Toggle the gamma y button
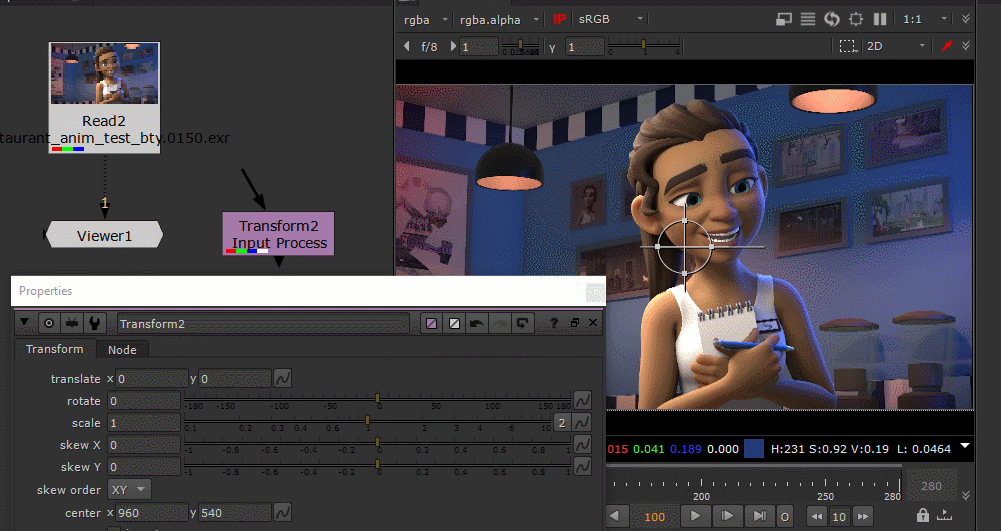 [552, 47]
